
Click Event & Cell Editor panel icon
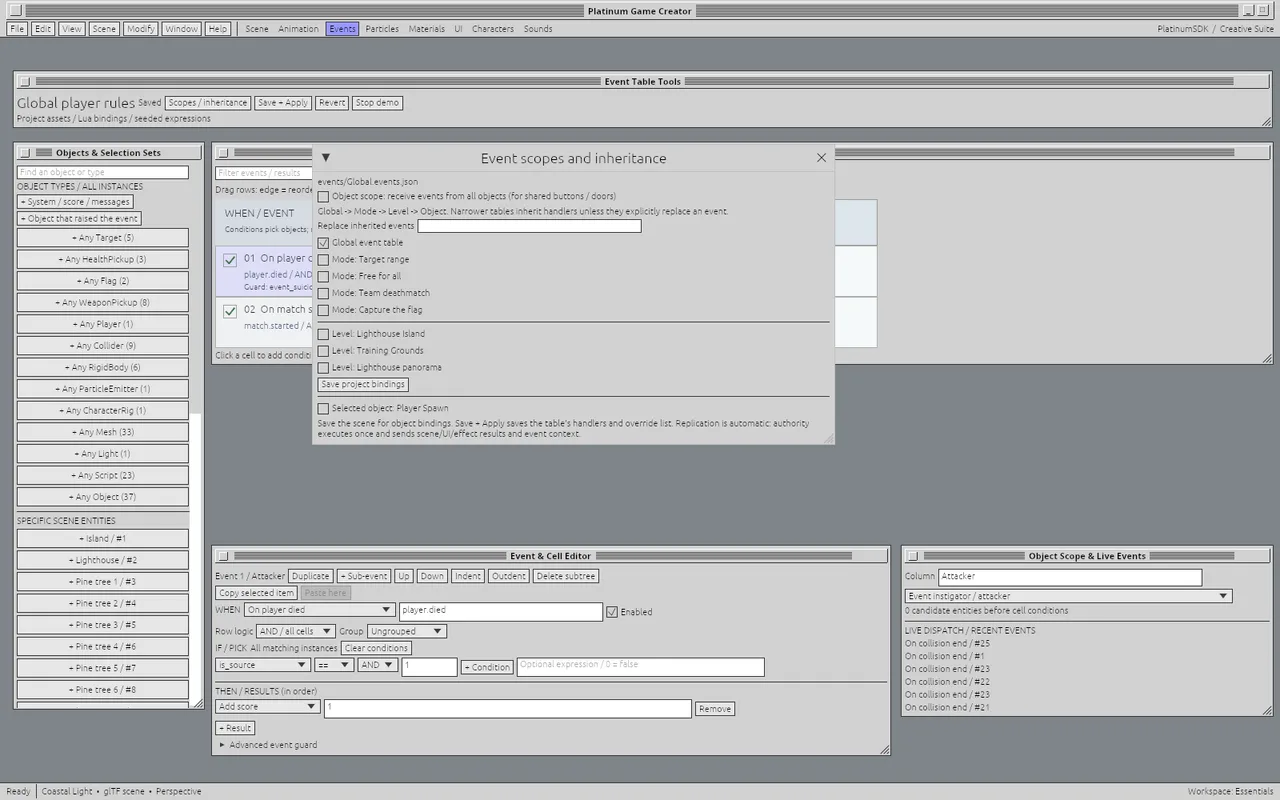coord(224,556)
